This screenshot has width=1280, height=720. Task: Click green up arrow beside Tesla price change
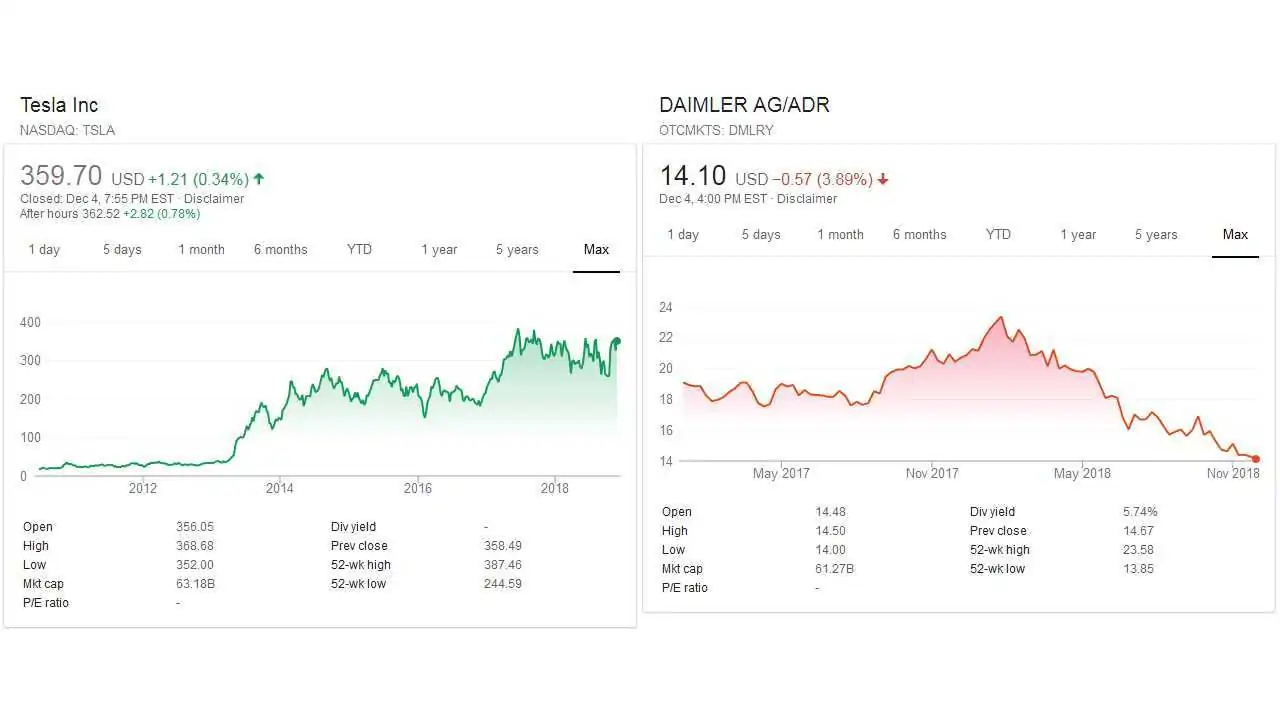(259, 179)
